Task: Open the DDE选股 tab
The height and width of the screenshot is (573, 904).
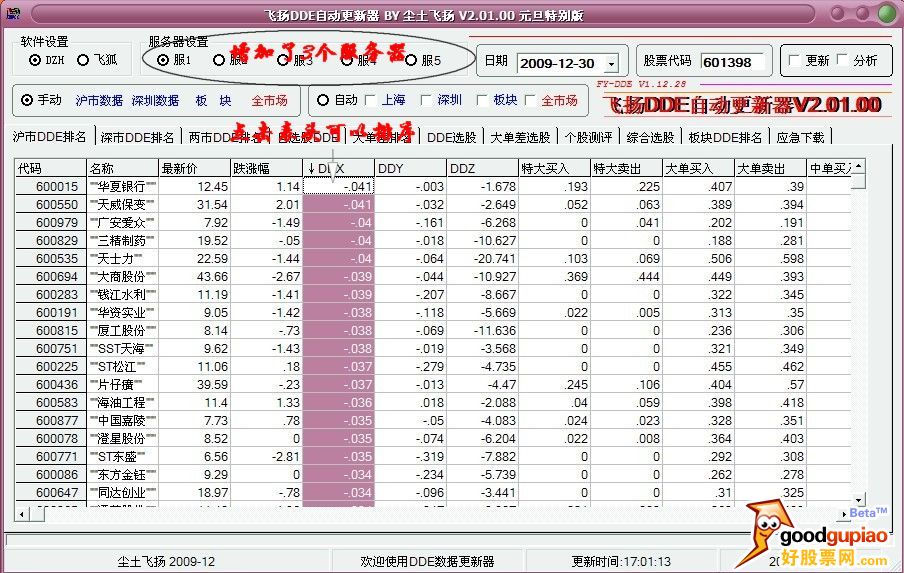Action: (451, 137)
